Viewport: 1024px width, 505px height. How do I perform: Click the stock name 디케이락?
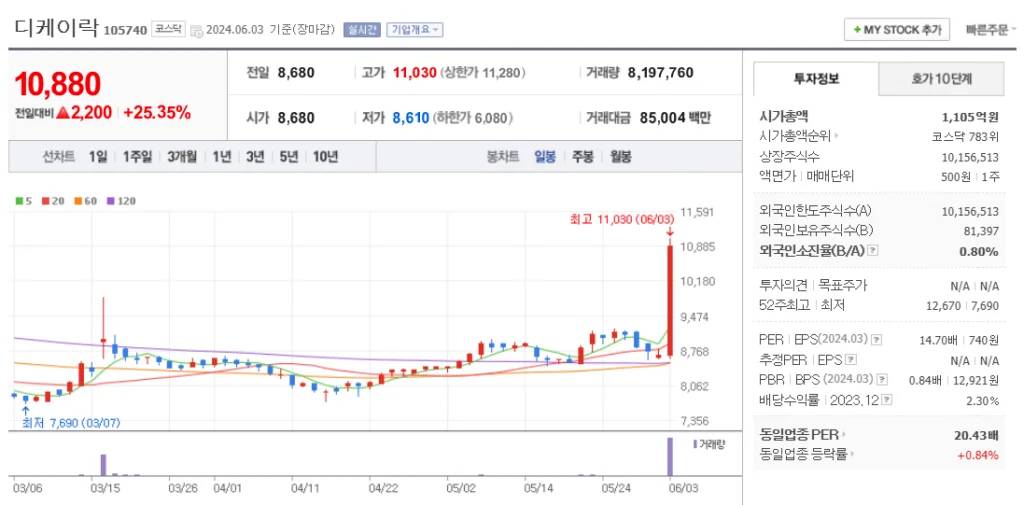click(x=56, y=29)
